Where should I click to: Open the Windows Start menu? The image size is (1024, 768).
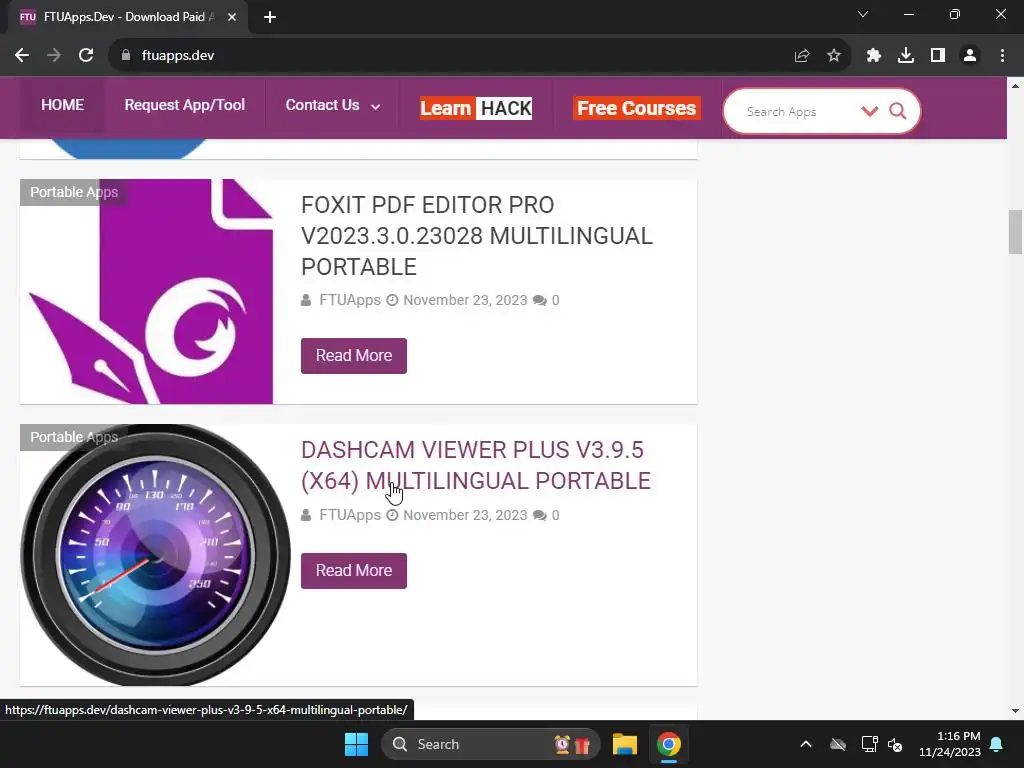click(x=357, y=744)
